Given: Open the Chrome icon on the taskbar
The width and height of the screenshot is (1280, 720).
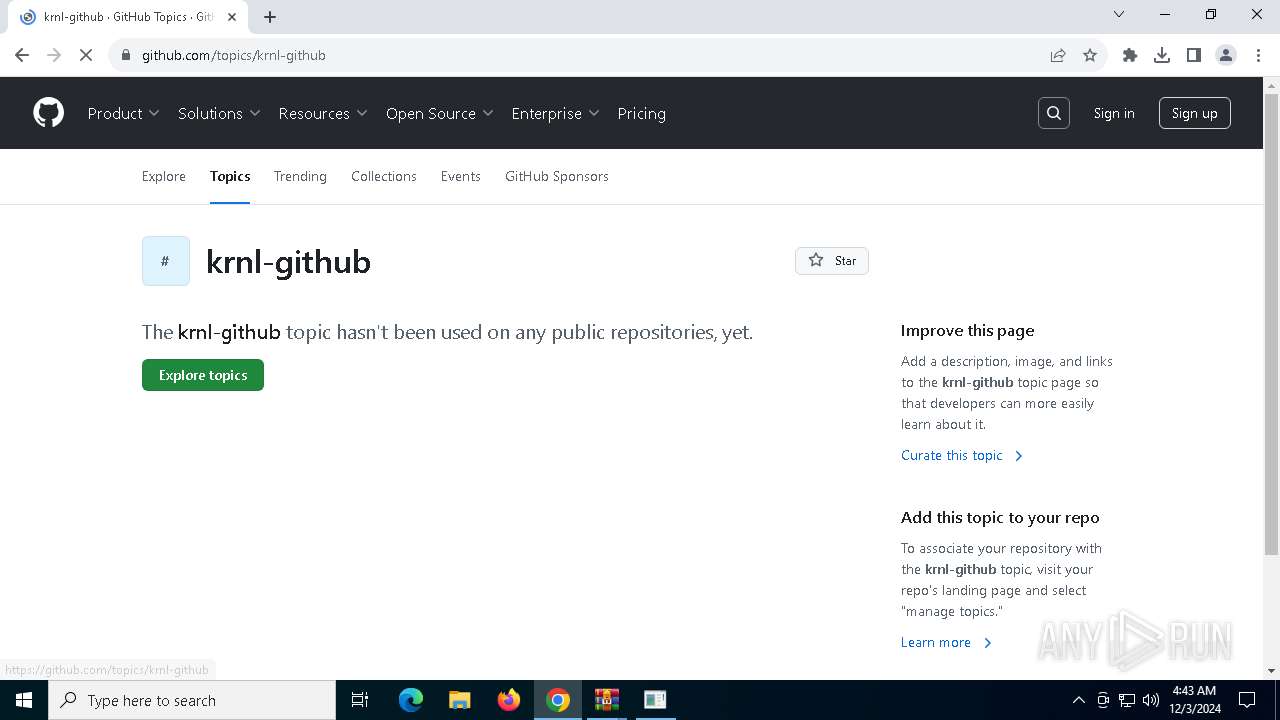Looking at the screenshot, I should [558, 700].
